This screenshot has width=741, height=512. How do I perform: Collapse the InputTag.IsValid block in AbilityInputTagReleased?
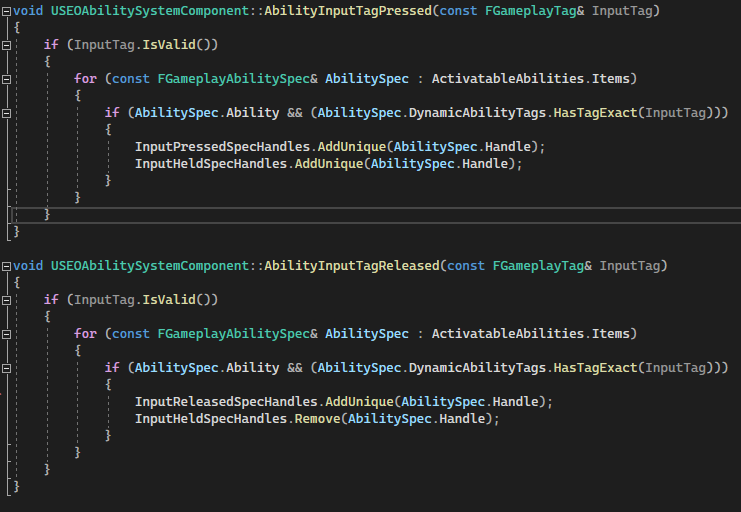7,300
